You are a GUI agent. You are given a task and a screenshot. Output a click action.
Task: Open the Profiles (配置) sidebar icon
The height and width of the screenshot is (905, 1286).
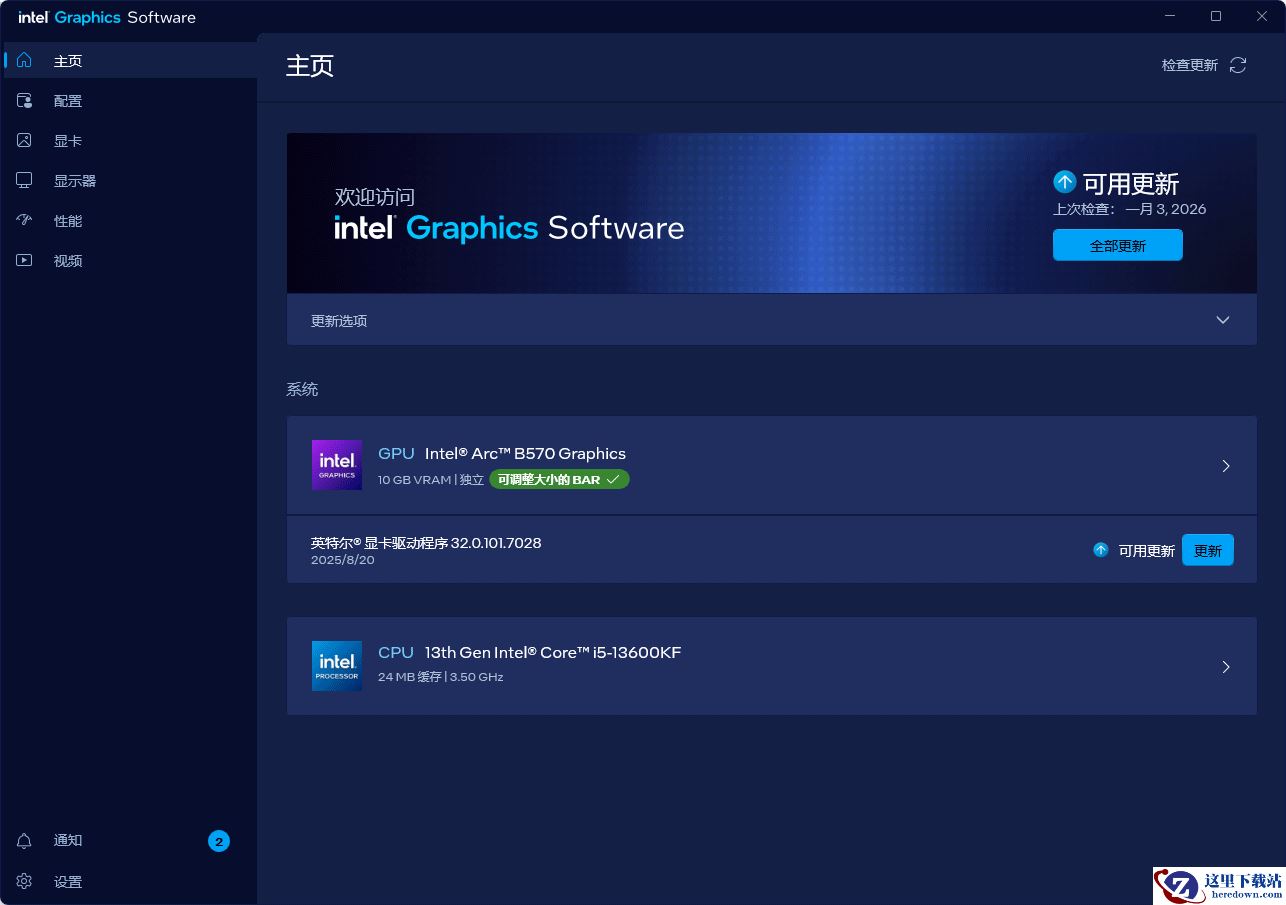point(24,101)
